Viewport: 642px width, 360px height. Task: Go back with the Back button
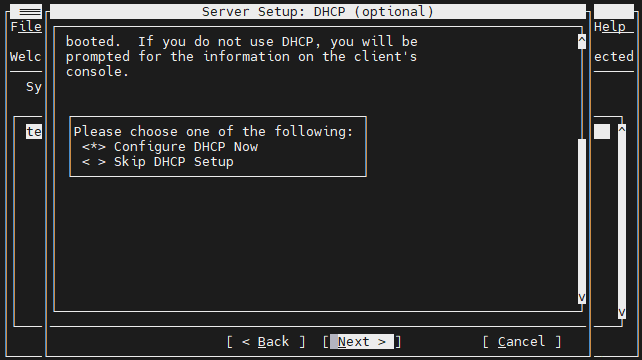(266, 342)
